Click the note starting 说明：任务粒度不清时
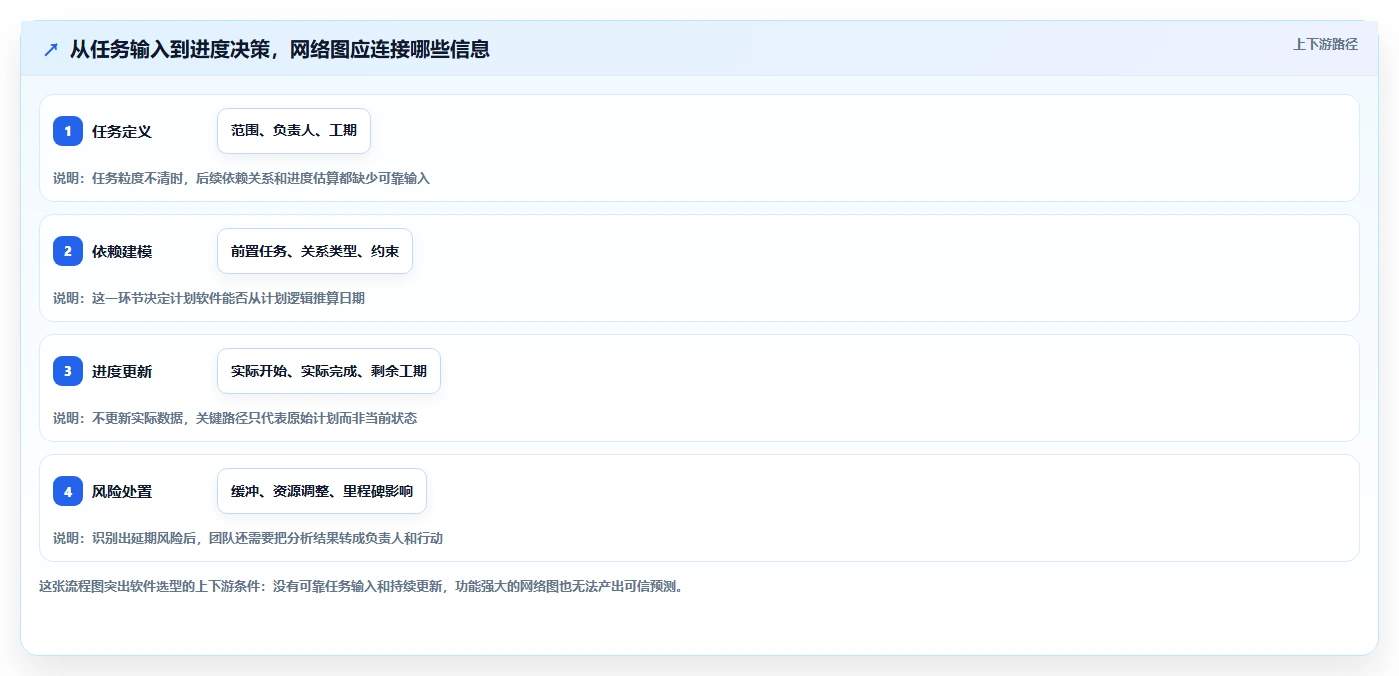This screenshot has height=676, width=1399. pos(241,178)
